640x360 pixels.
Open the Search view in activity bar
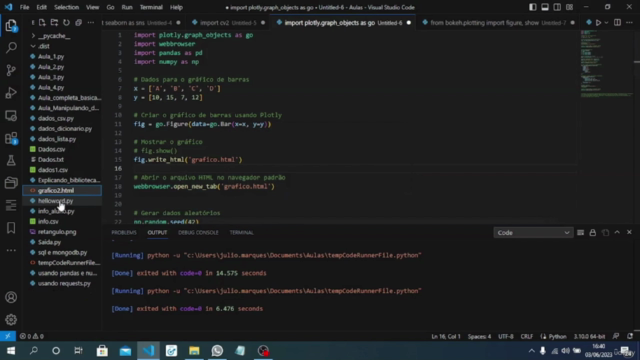[11, 48]
